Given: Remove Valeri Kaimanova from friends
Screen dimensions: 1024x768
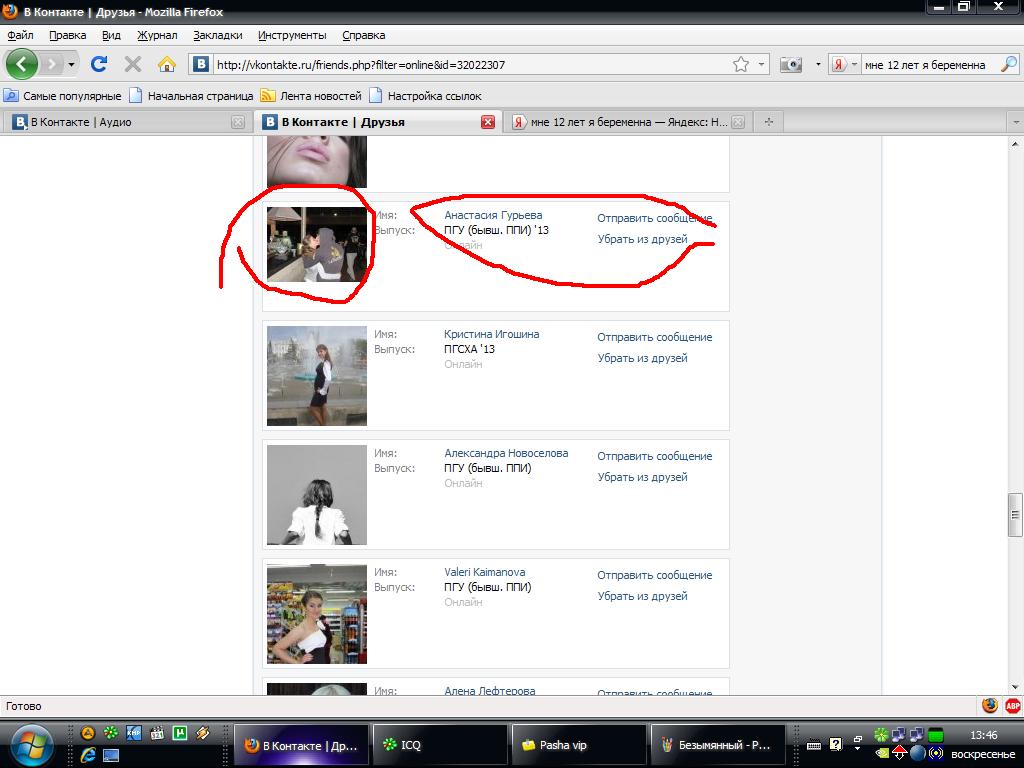Looking at the screenshot, I should [643, 596].
